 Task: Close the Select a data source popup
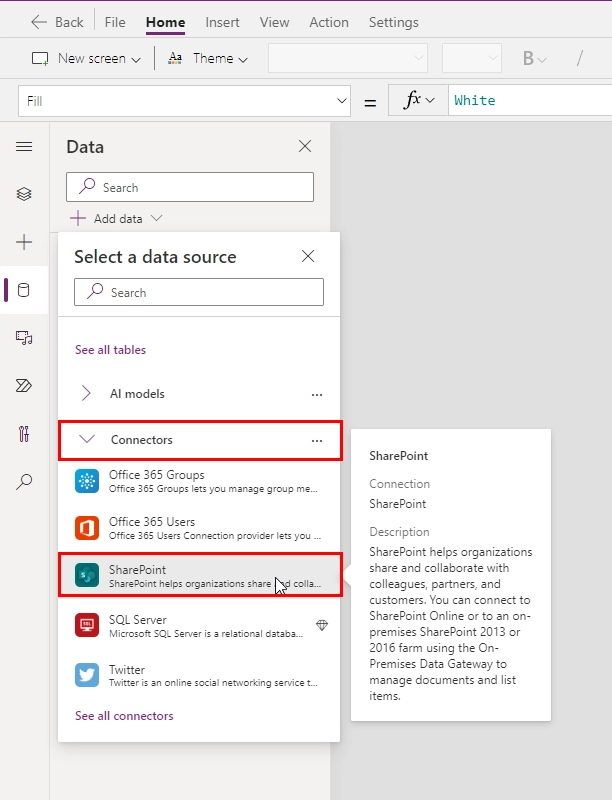(x=308, y=256)
